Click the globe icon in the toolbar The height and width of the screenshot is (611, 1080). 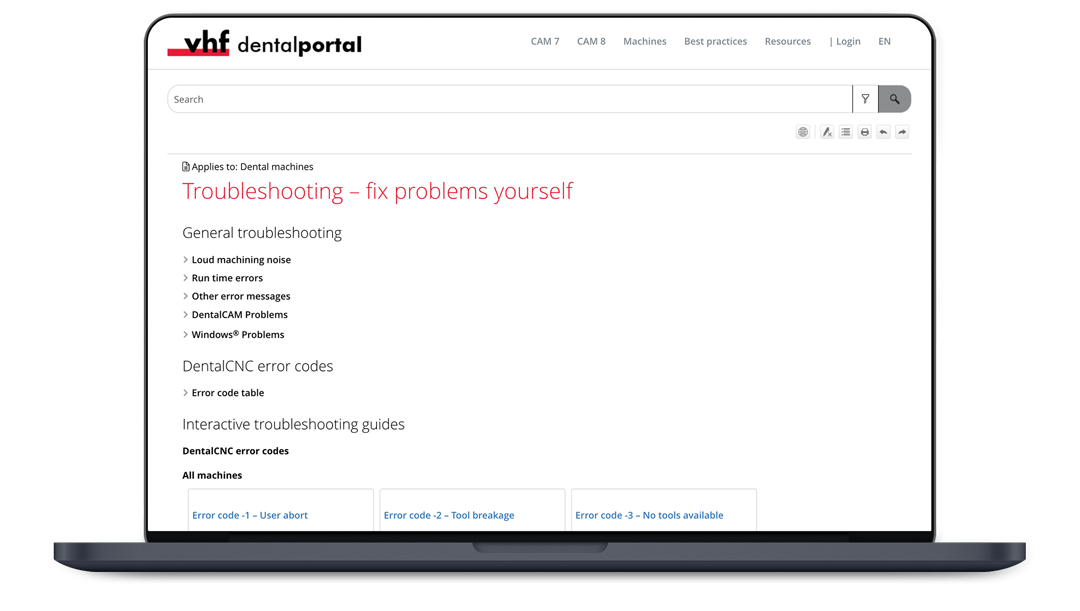[x=803, y=132]
